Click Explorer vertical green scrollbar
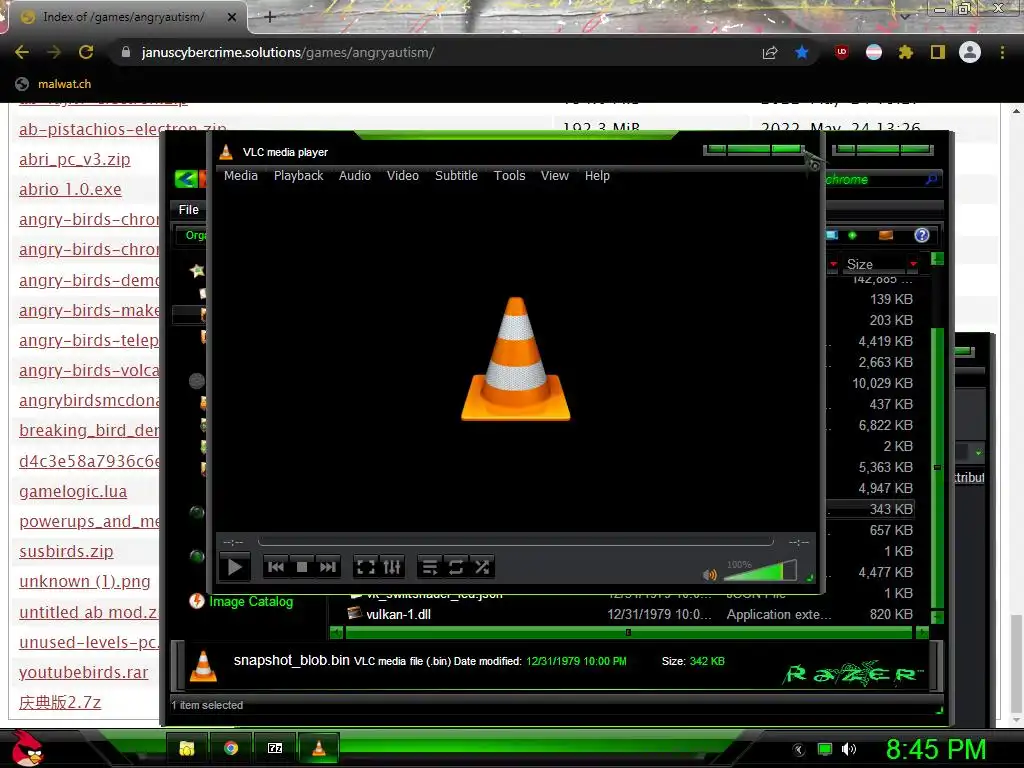Viewport: 1024px width, 768px height. pos(937,467)
